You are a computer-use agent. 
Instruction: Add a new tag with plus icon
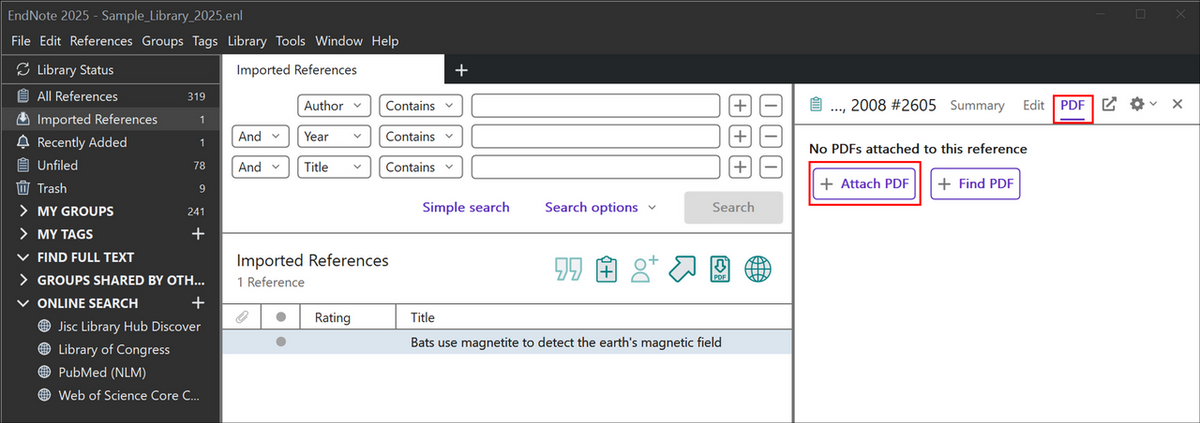click(x=198, y=234)
